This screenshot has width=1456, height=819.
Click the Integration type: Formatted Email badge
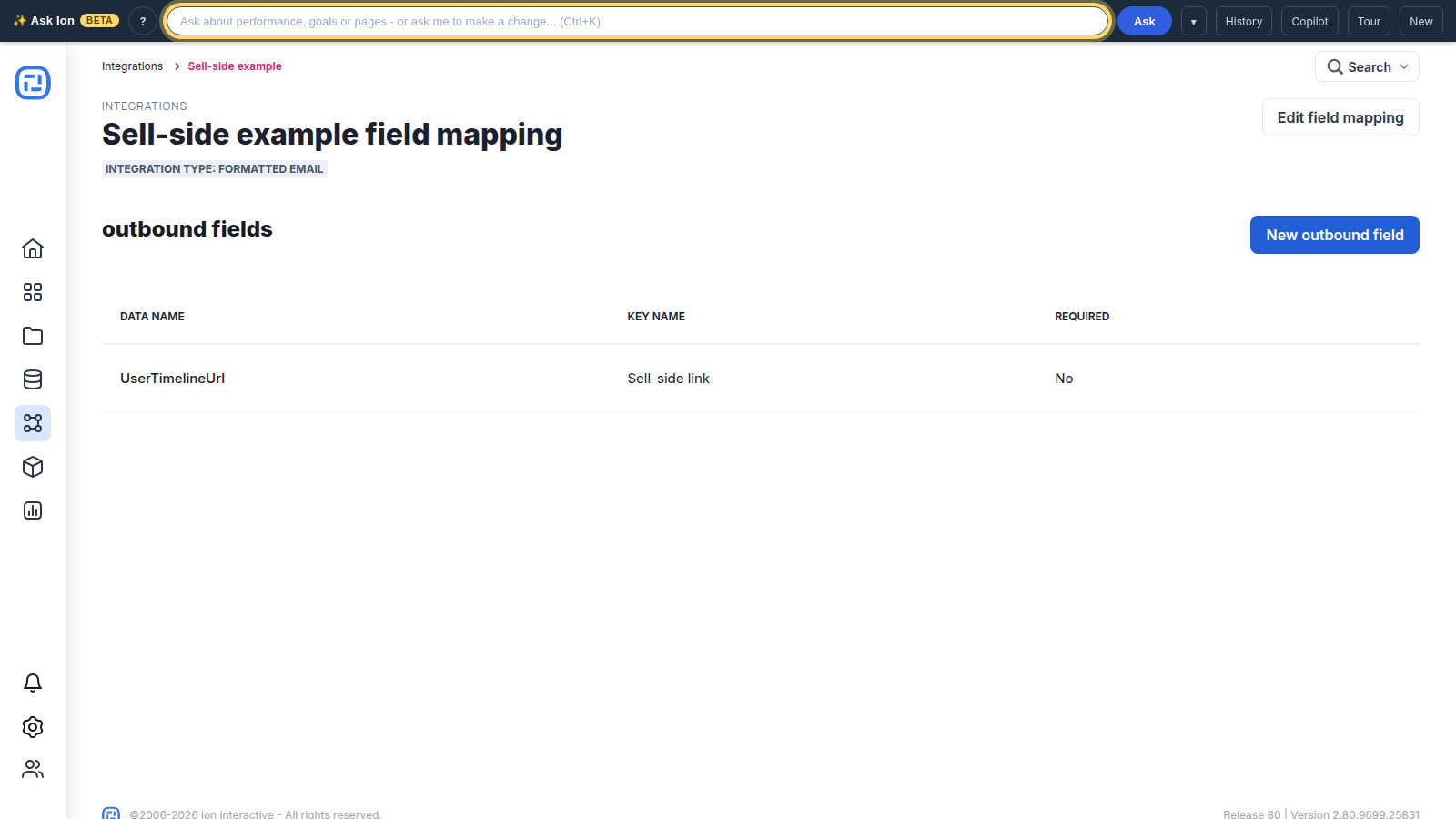pyautogui.click(x=214, y=169)
